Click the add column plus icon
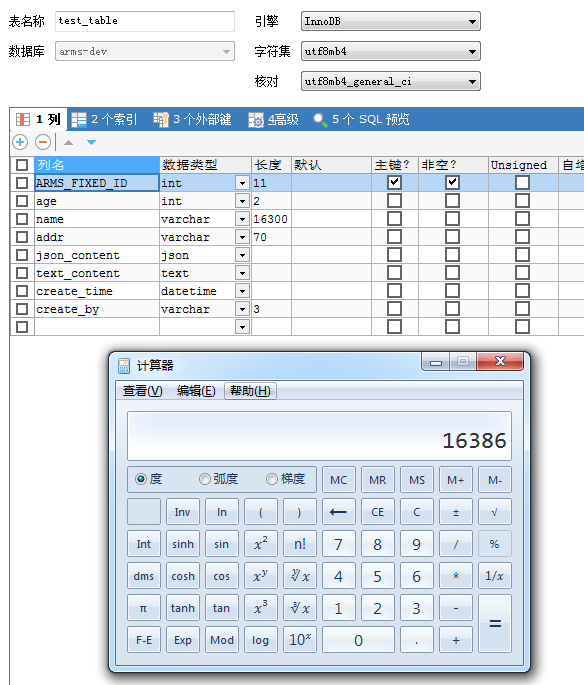584x685 pixels. click(20, 142)
